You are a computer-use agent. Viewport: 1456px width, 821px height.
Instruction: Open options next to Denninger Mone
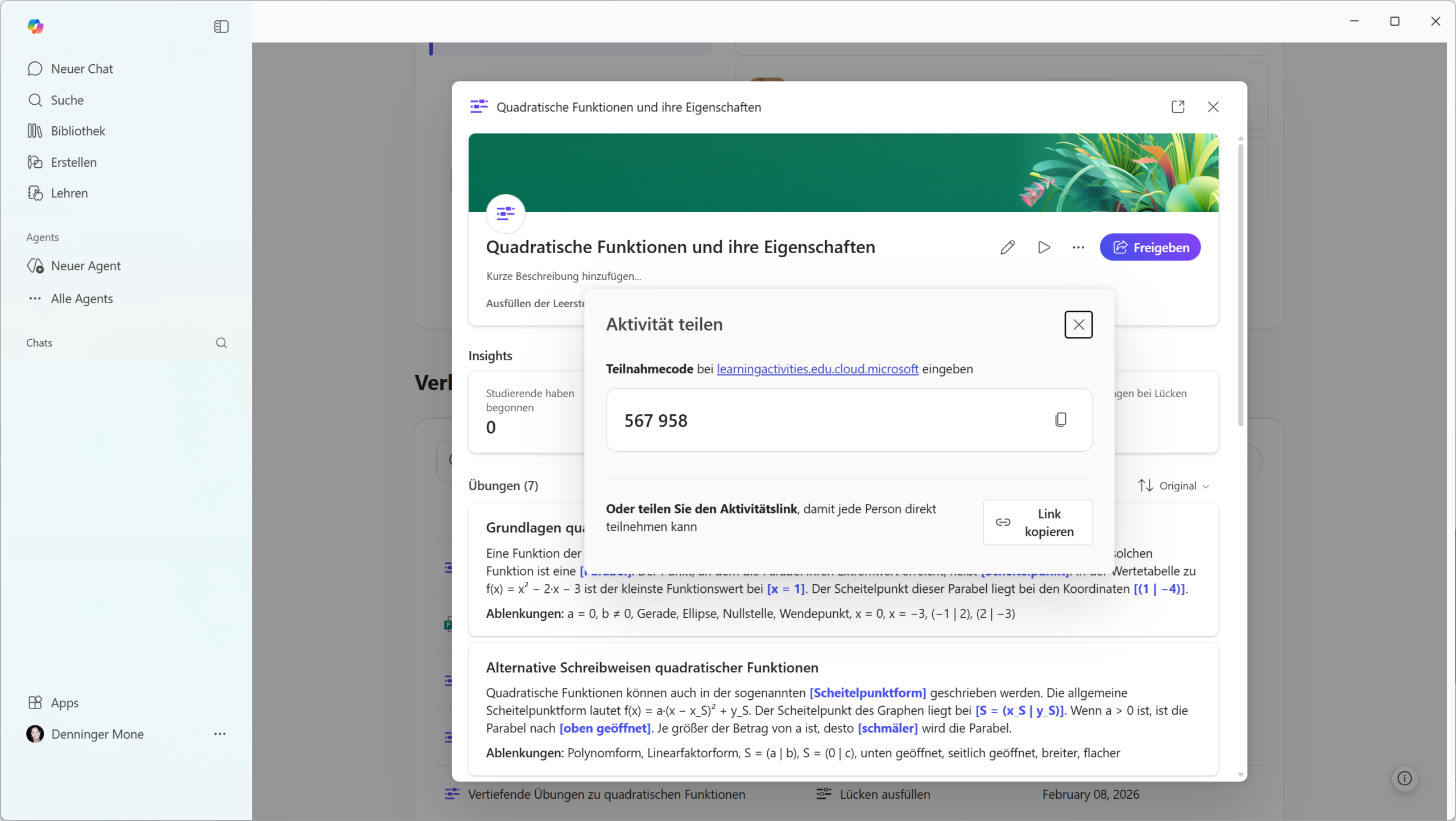[220, 734]
